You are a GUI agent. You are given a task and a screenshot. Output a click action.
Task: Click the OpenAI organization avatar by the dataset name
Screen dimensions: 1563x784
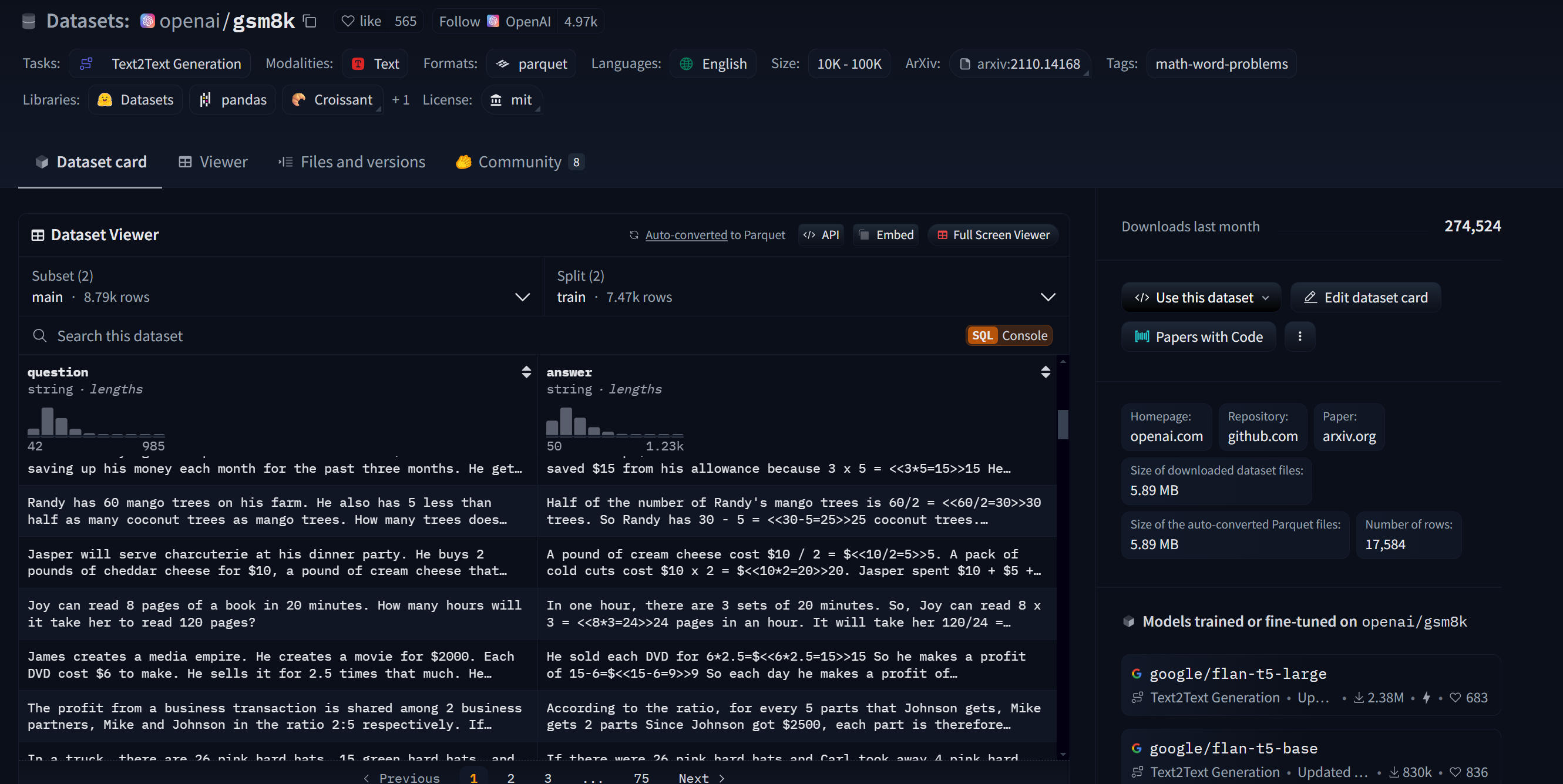point(147,21)
